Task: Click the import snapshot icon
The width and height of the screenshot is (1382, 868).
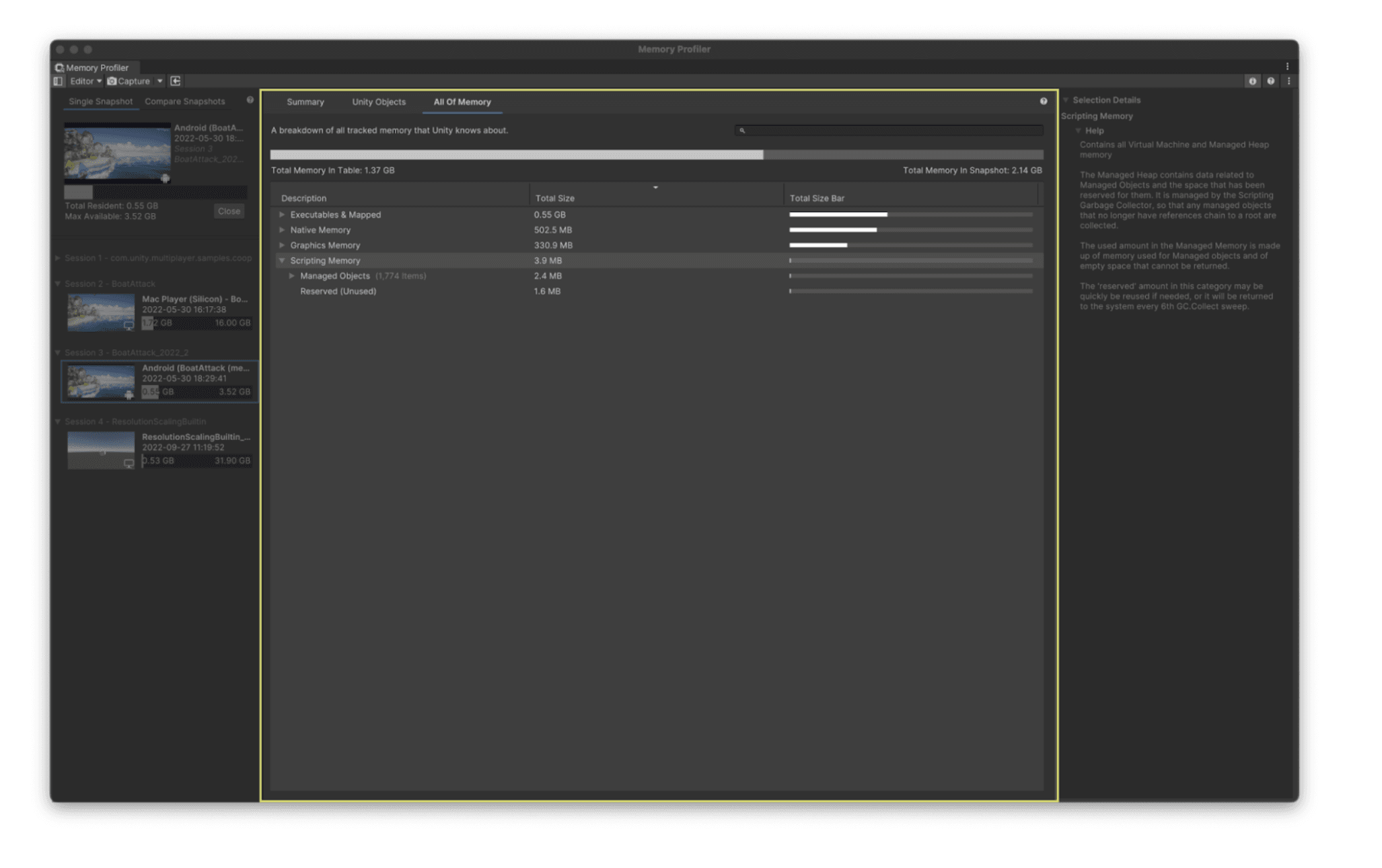Action: tap(176, 81)
